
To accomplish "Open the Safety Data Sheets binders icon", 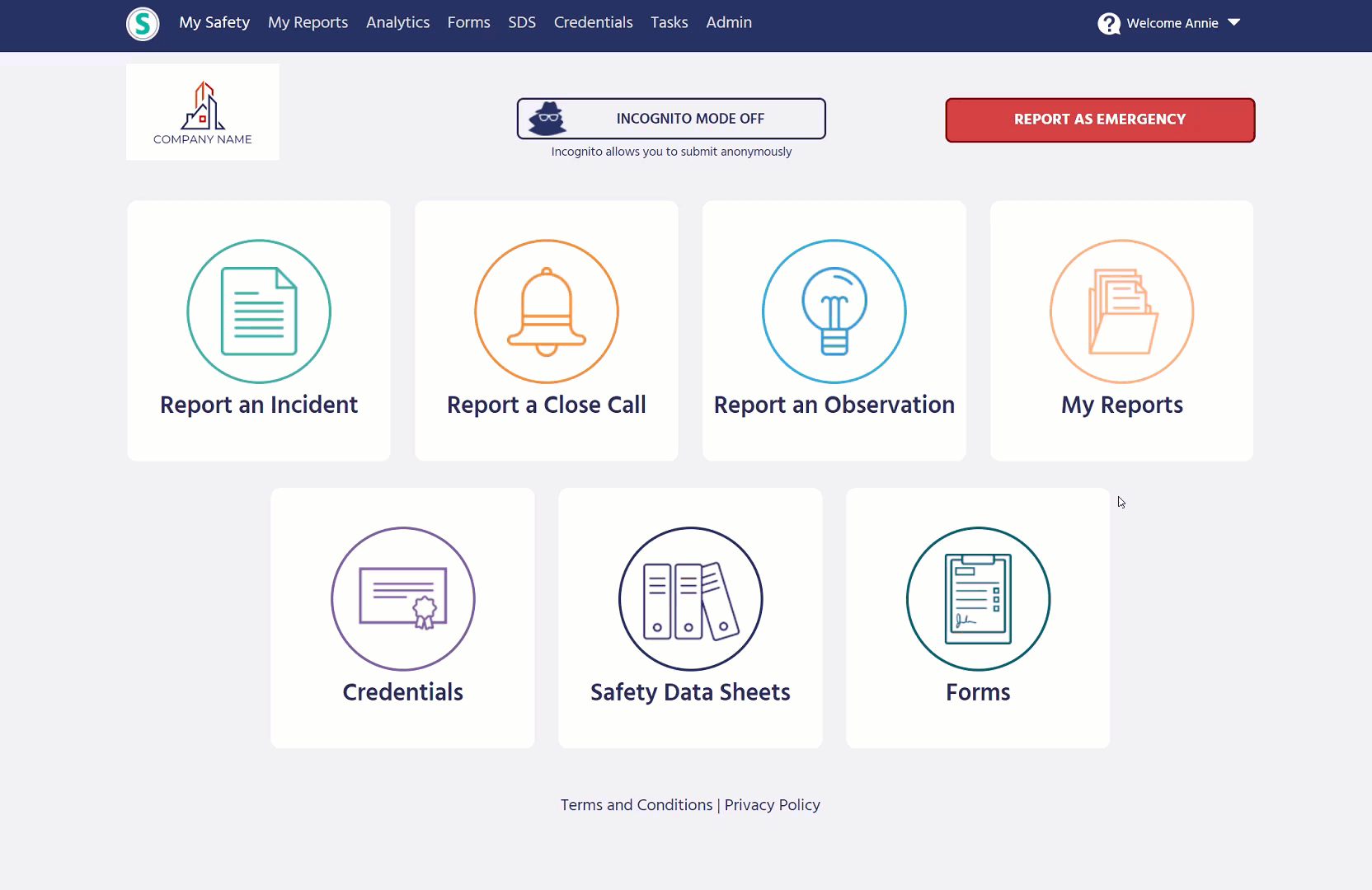I will coord(690,599).
